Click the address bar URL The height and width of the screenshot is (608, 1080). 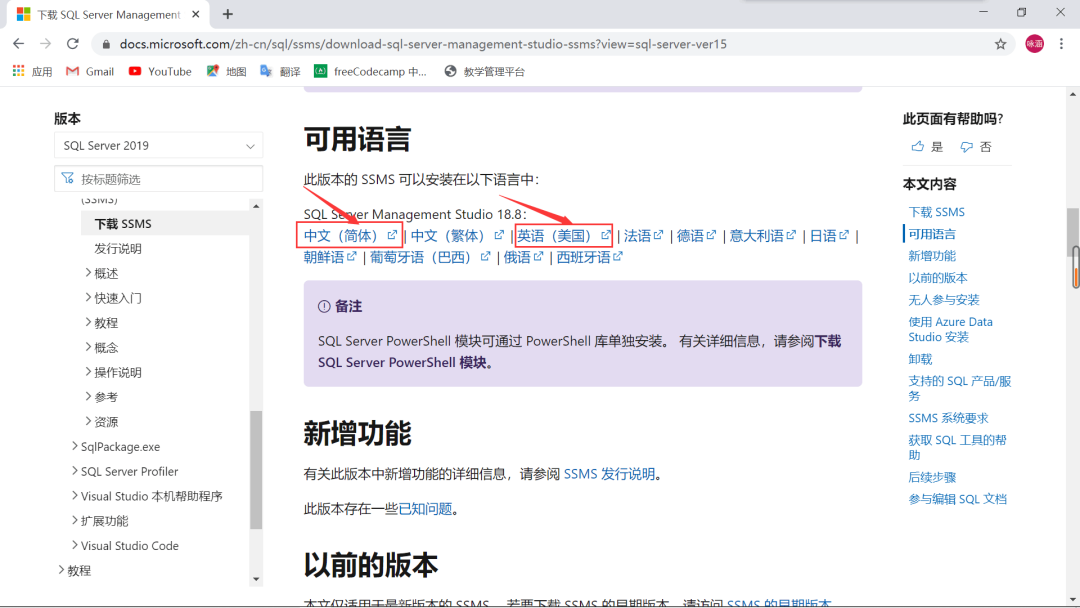423,44
